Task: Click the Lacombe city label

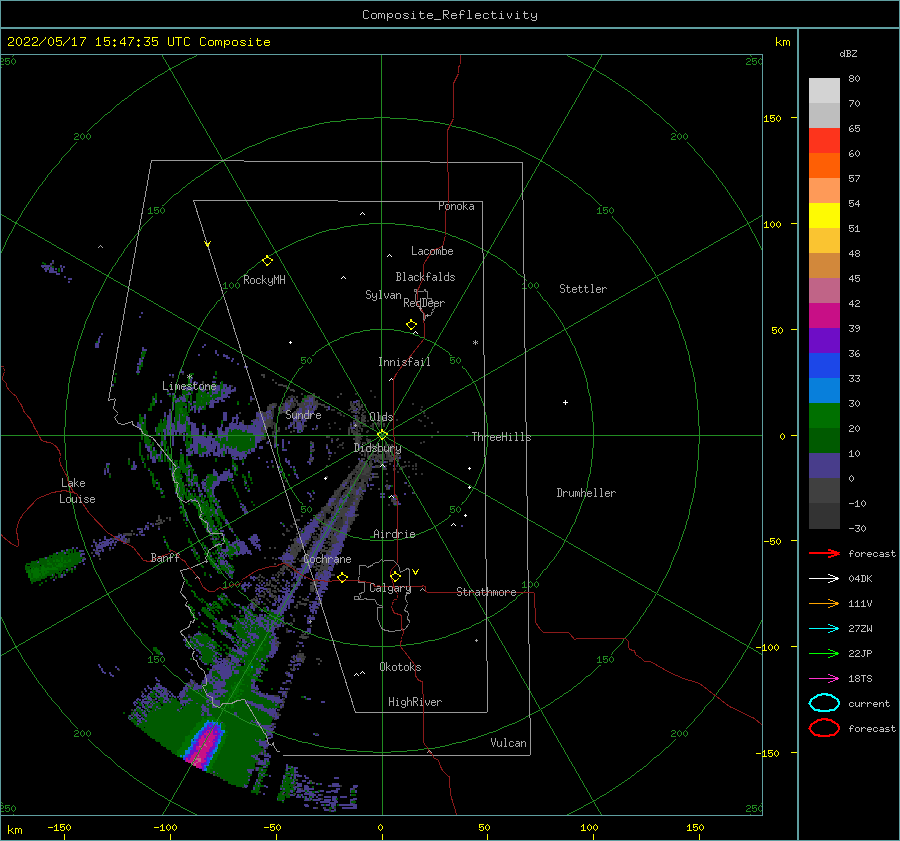Action: point(432,251)
